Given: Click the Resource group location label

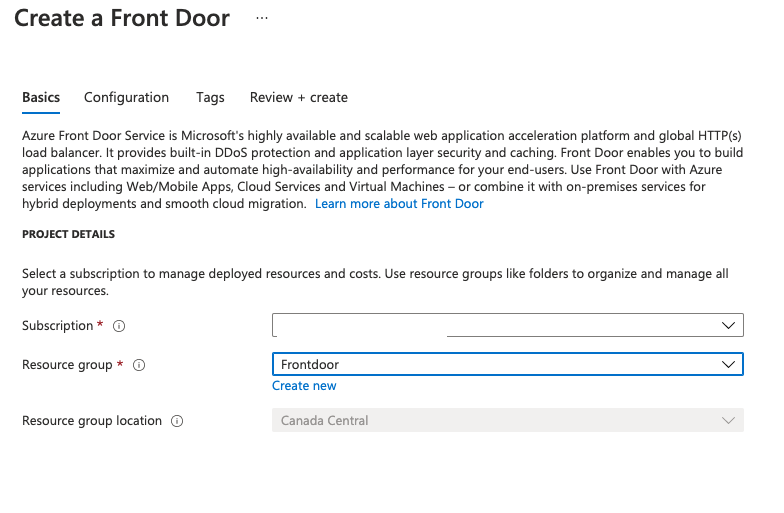Looking at the screenshot, I should click(x=92, y=421).
